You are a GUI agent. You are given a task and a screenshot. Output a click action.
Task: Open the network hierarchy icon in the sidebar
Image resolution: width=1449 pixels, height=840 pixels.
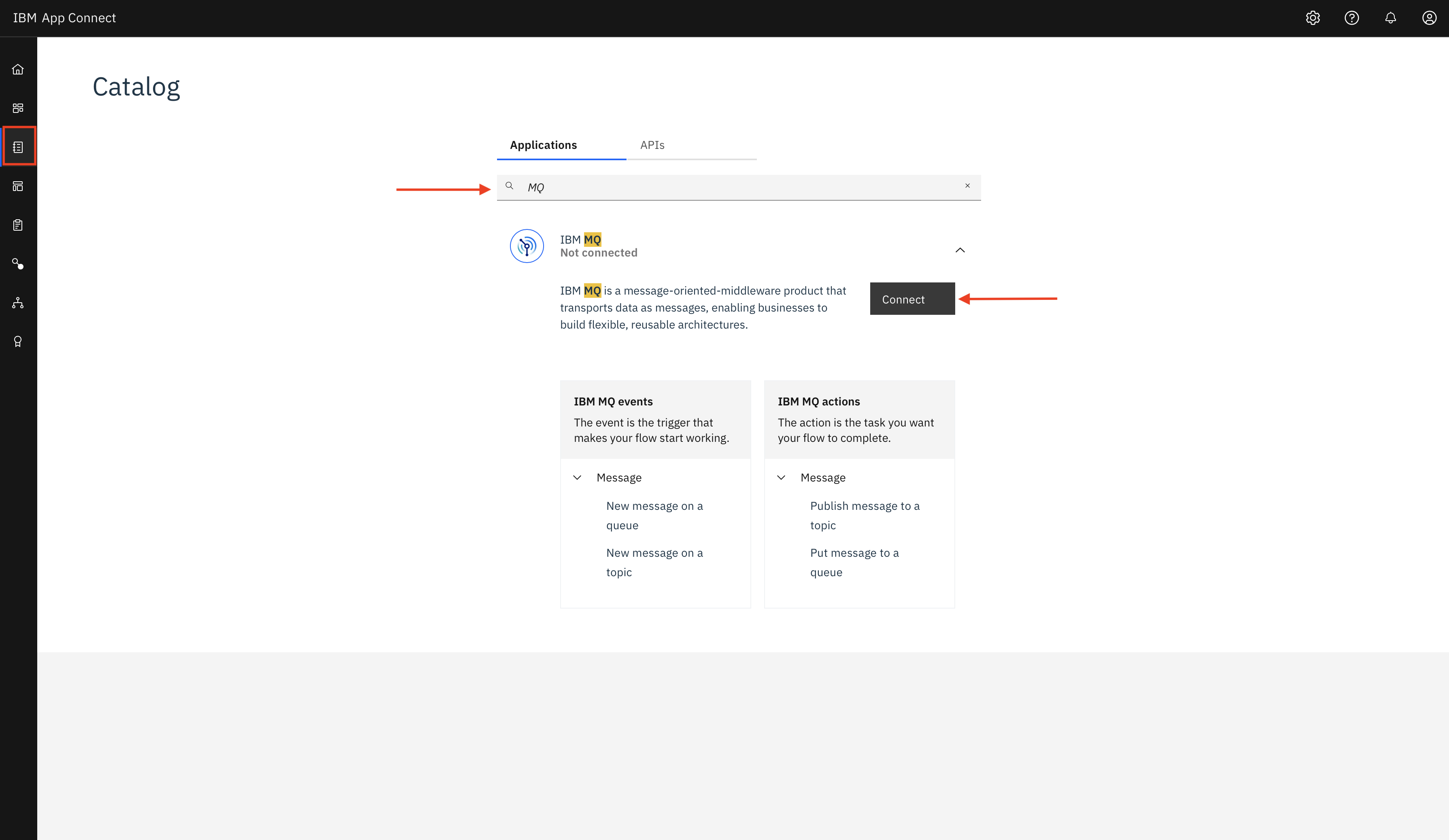coord(18,302)
